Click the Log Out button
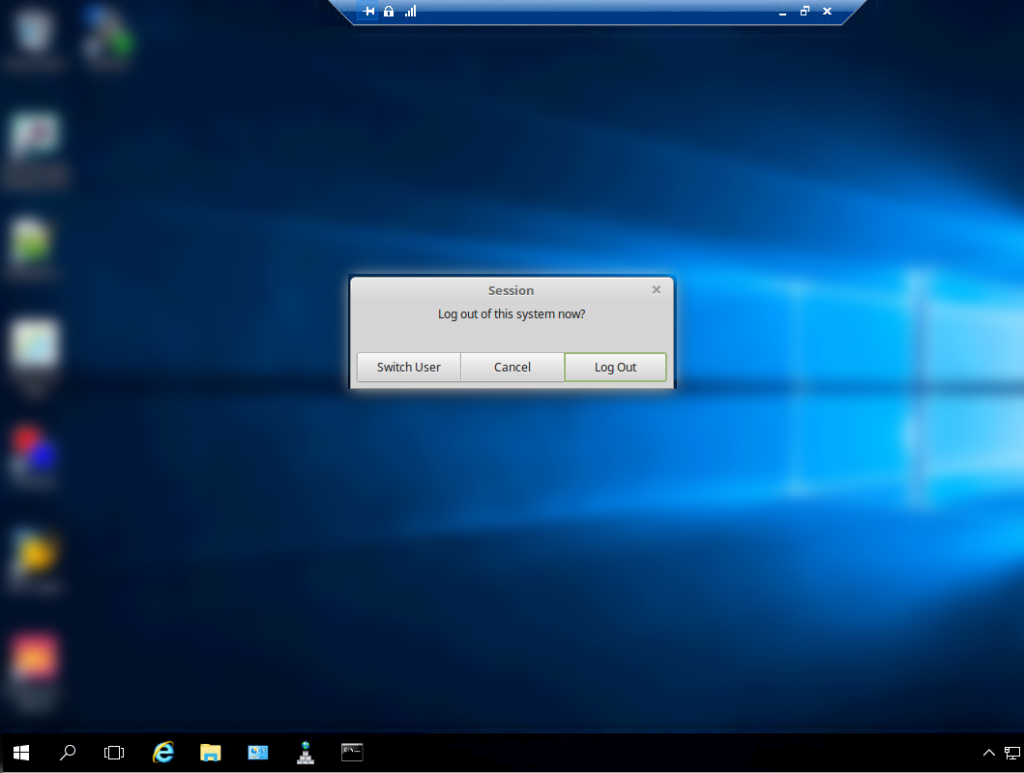The image size is (1024, 773). click(615, 367)
